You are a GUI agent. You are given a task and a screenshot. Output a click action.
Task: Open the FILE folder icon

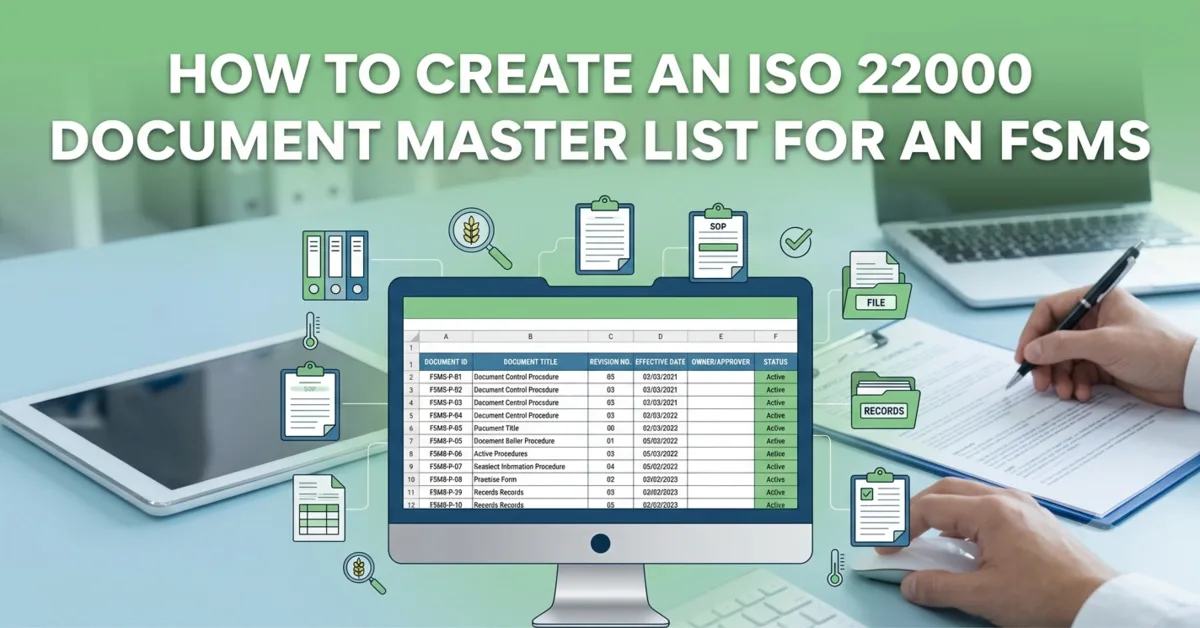click(875, 285)
